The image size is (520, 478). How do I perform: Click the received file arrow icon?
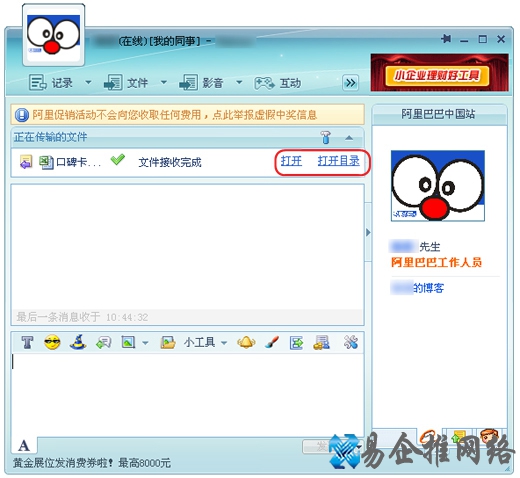pos(26,162)
